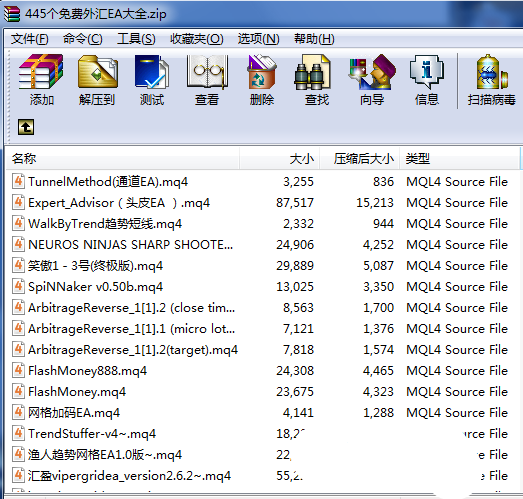The height and width of the screenshot is (499, 523).
Task: Run the 测试 (Test) archive tool
Action: (152, 80)
